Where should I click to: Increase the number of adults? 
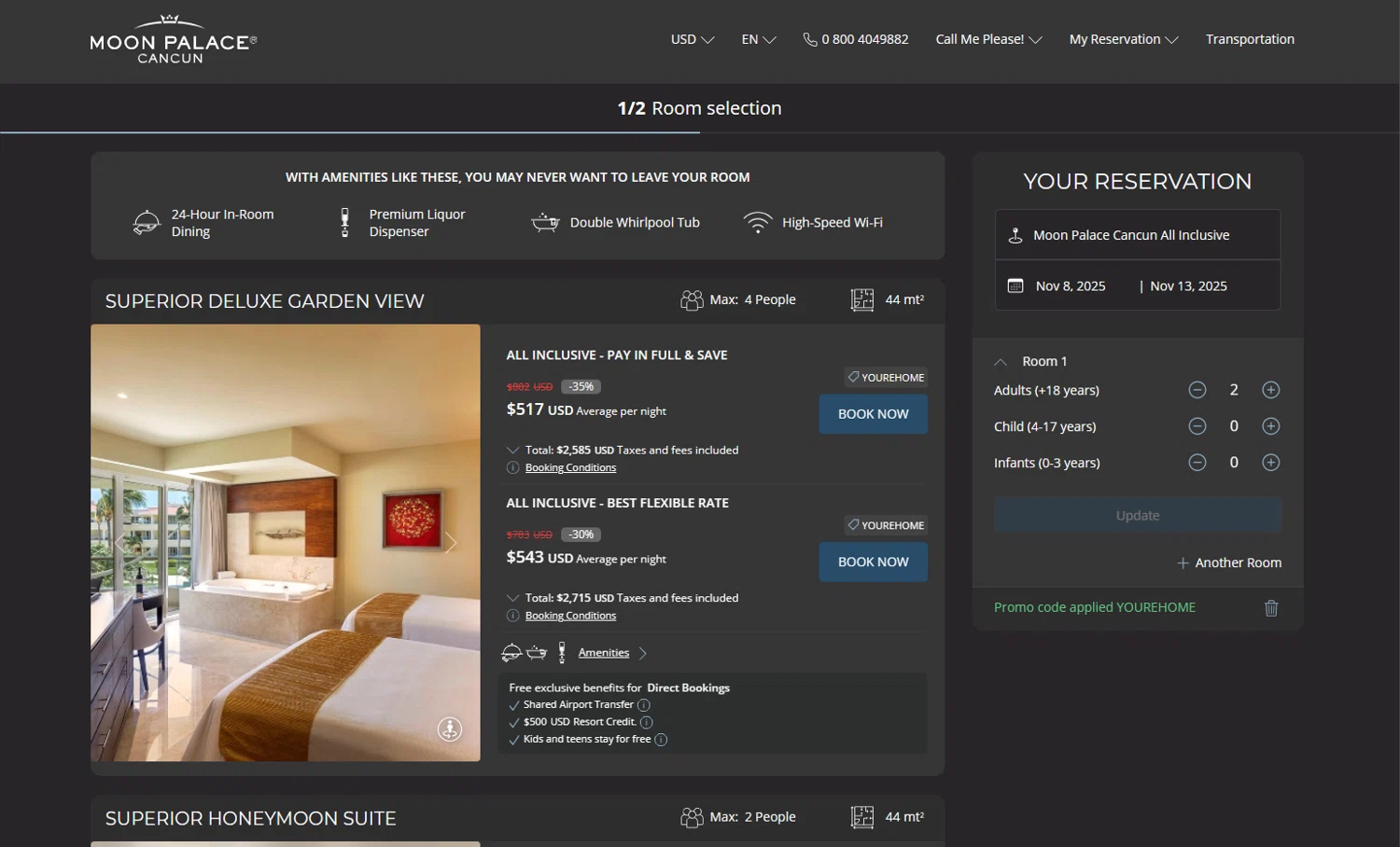coord(1271,390)
